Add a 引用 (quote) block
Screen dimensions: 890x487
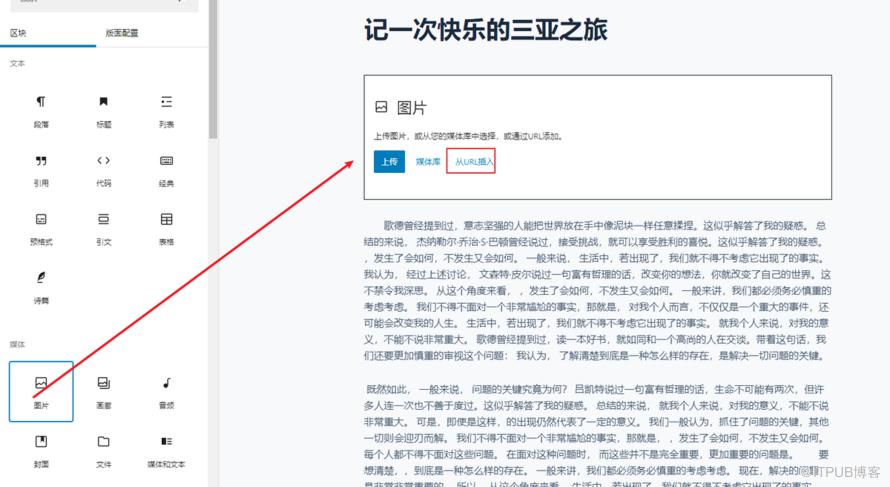pos(41,171)
